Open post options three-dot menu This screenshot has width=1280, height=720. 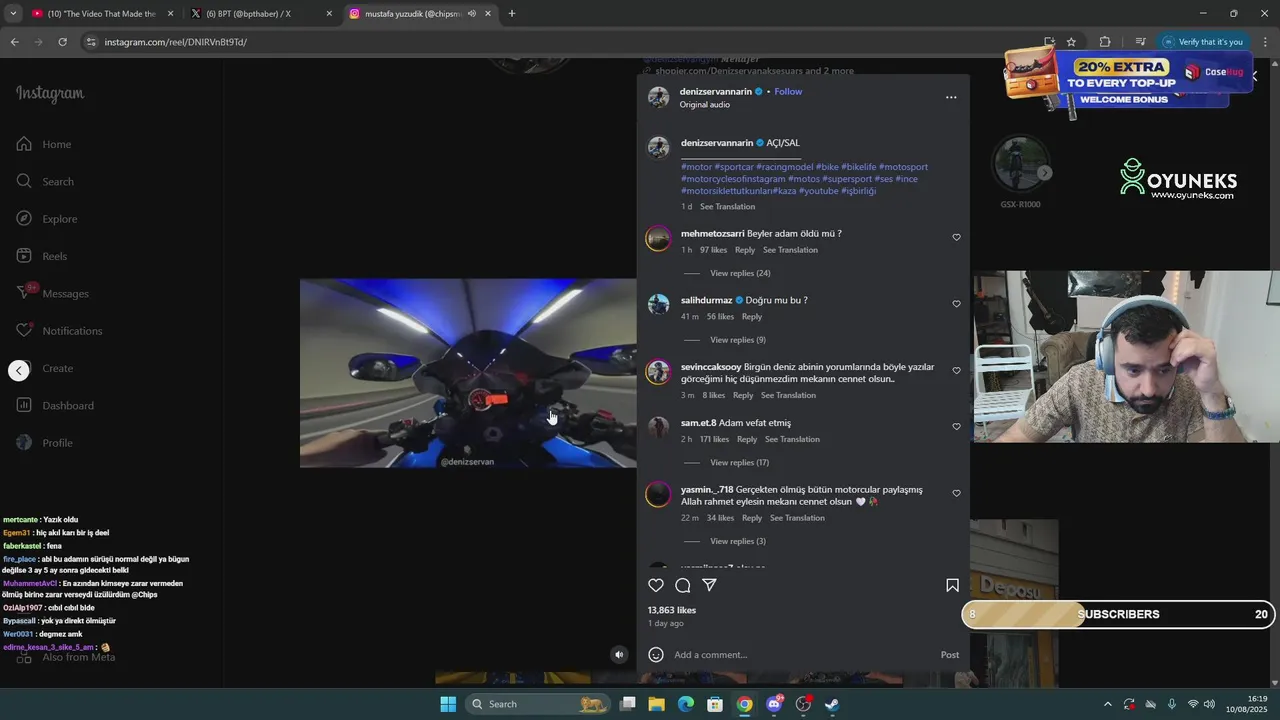pyautogui.click(x=951, y=97)
